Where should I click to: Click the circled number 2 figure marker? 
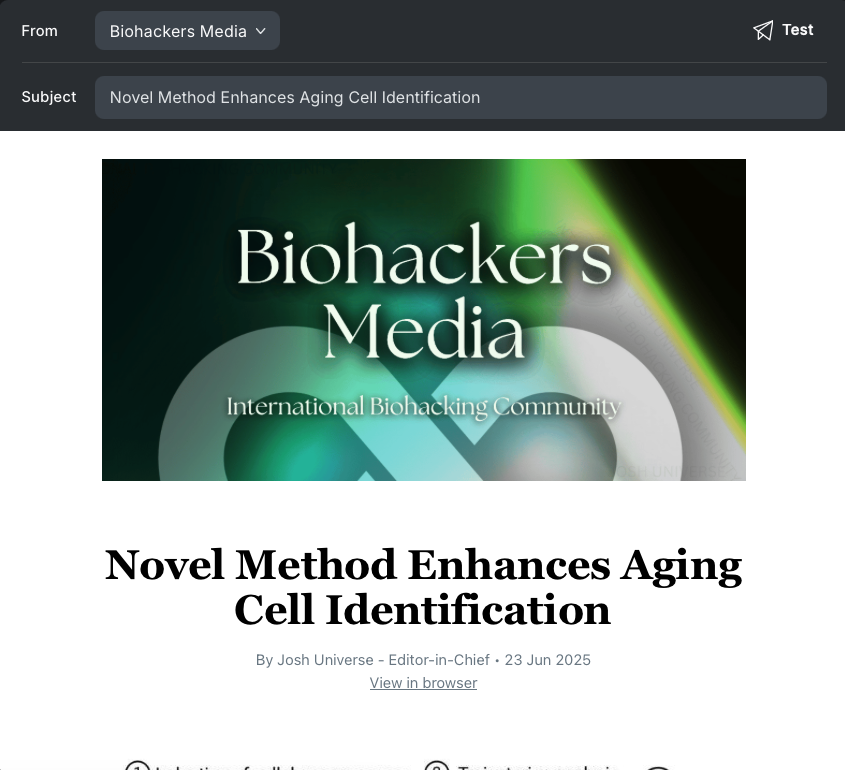(x=437, y=766)
